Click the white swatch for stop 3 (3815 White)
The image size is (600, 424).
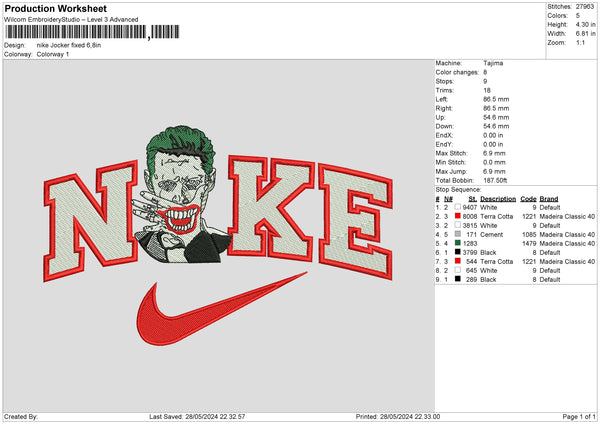click(x=457, y=225)
